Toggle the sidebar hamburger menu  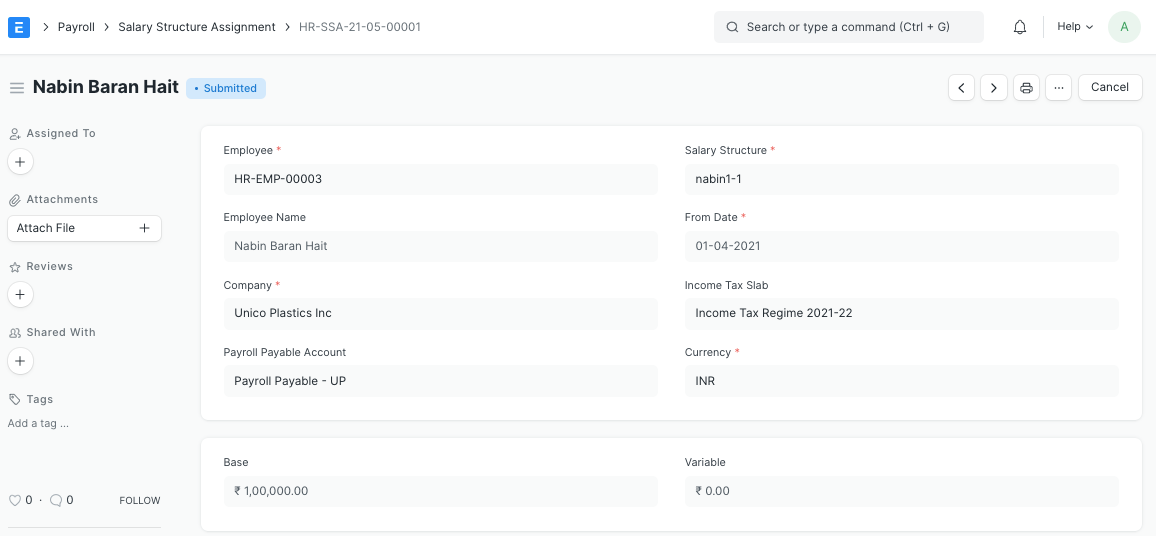click(16, 88)
